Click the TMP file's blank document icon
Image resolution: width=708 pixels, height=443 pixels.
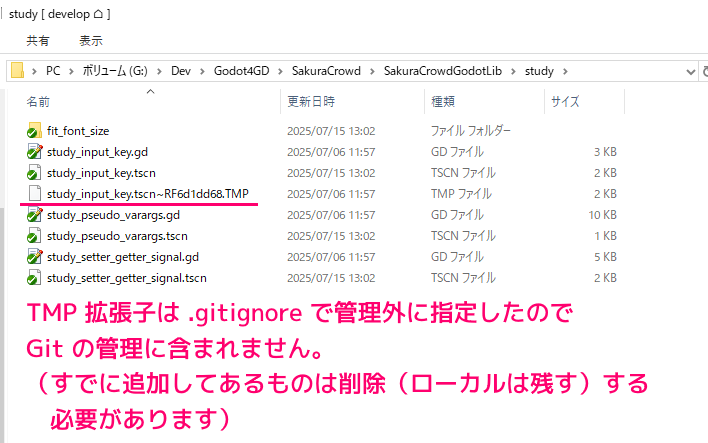pos(35,194)
